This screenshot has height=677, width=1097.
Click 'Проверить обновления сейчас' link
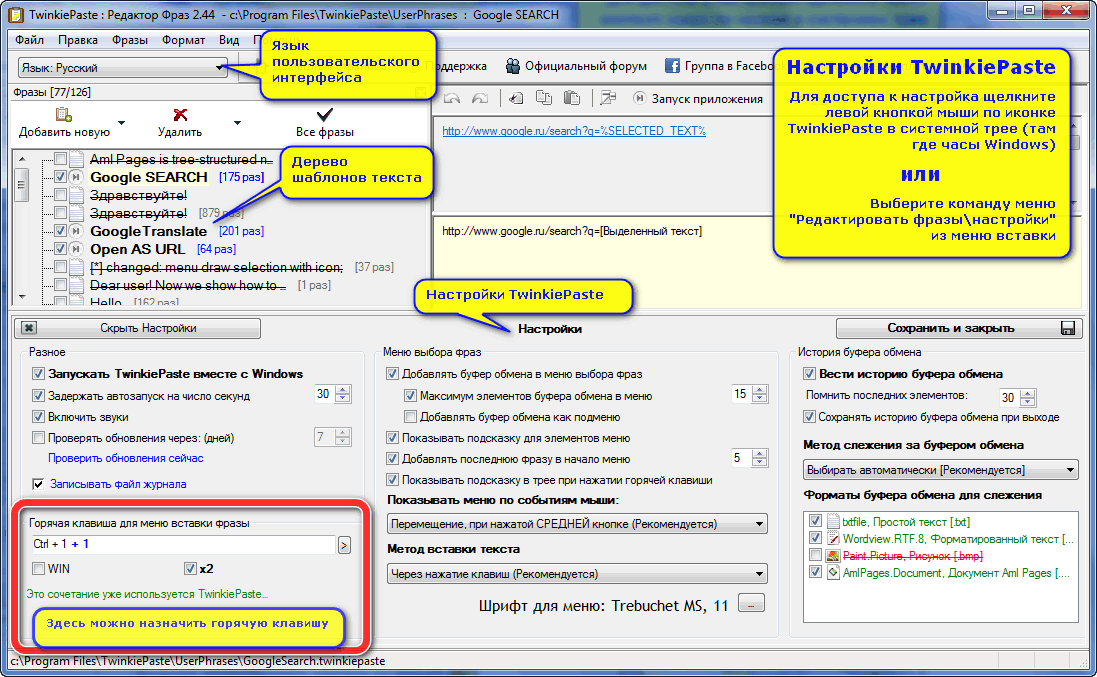pos(126,458)
